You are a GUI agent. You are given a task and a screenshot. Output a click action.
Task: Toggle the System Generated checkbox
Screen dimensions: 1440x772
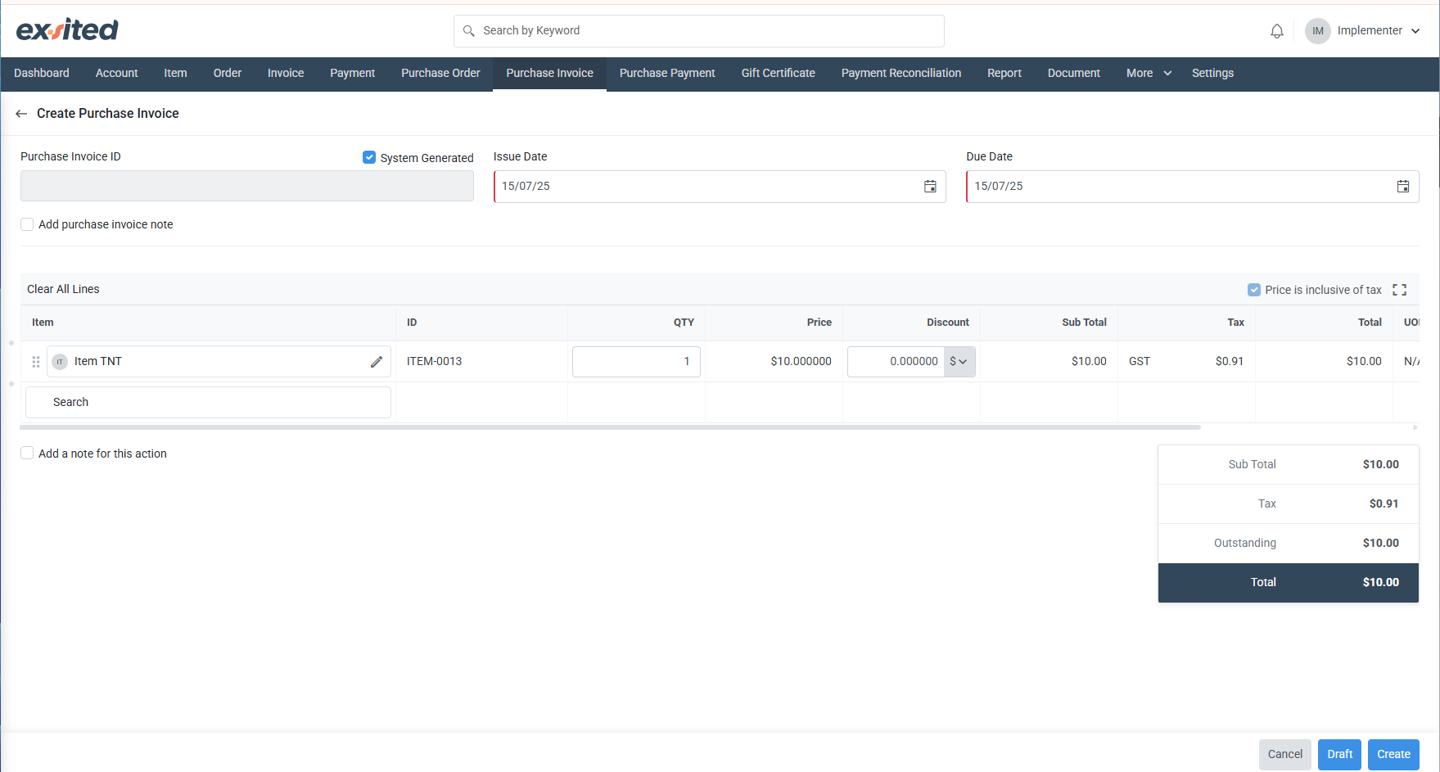pos(369,157)
